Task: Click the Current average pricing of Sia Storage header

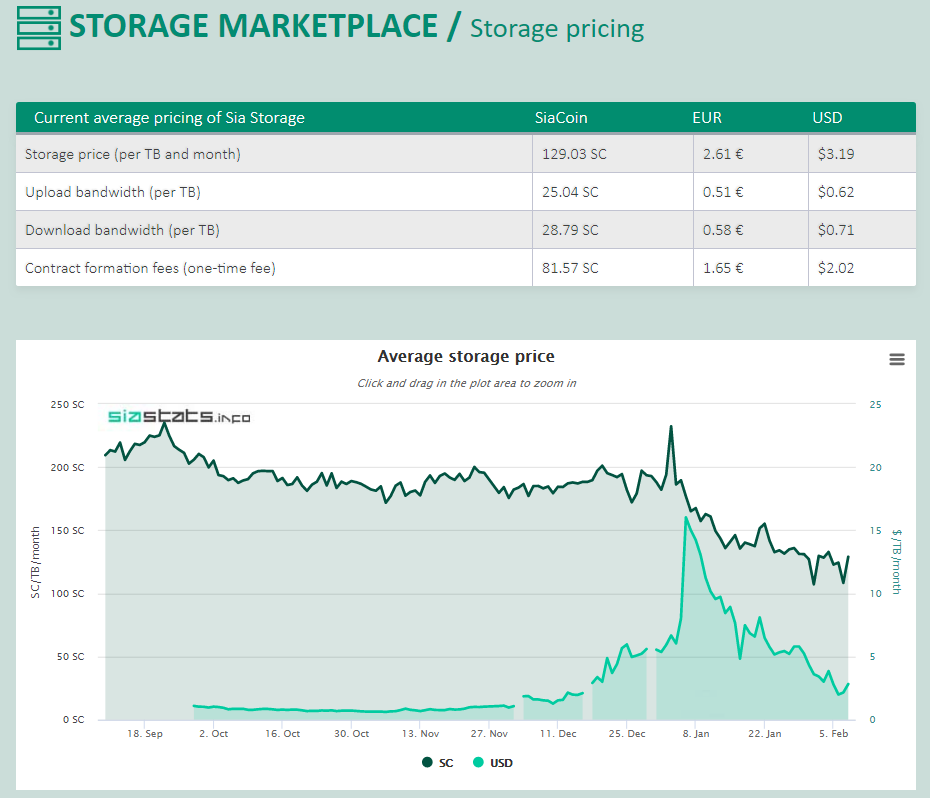Action: [169, 117]
